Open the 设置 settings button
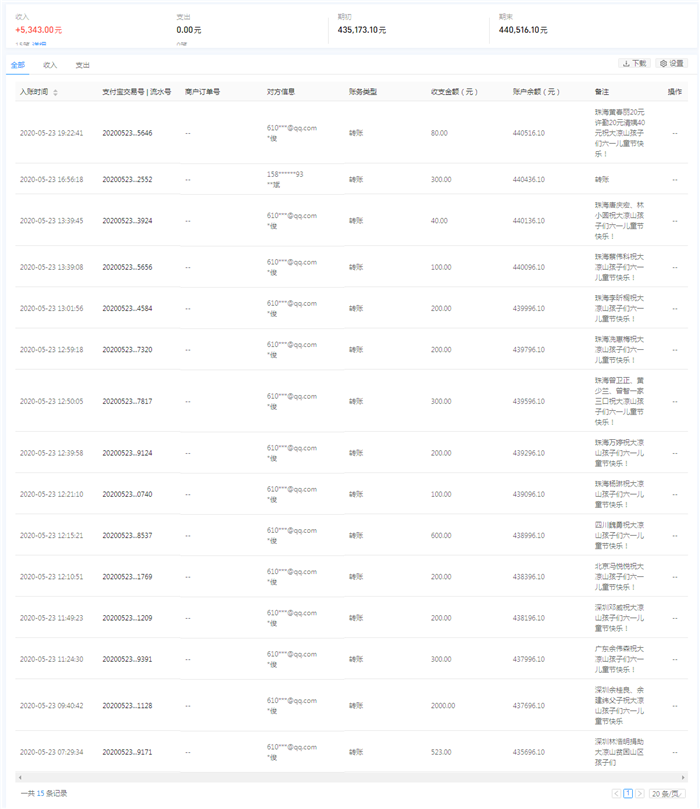Viewport: 700px width, 809px height. [672, 63]
